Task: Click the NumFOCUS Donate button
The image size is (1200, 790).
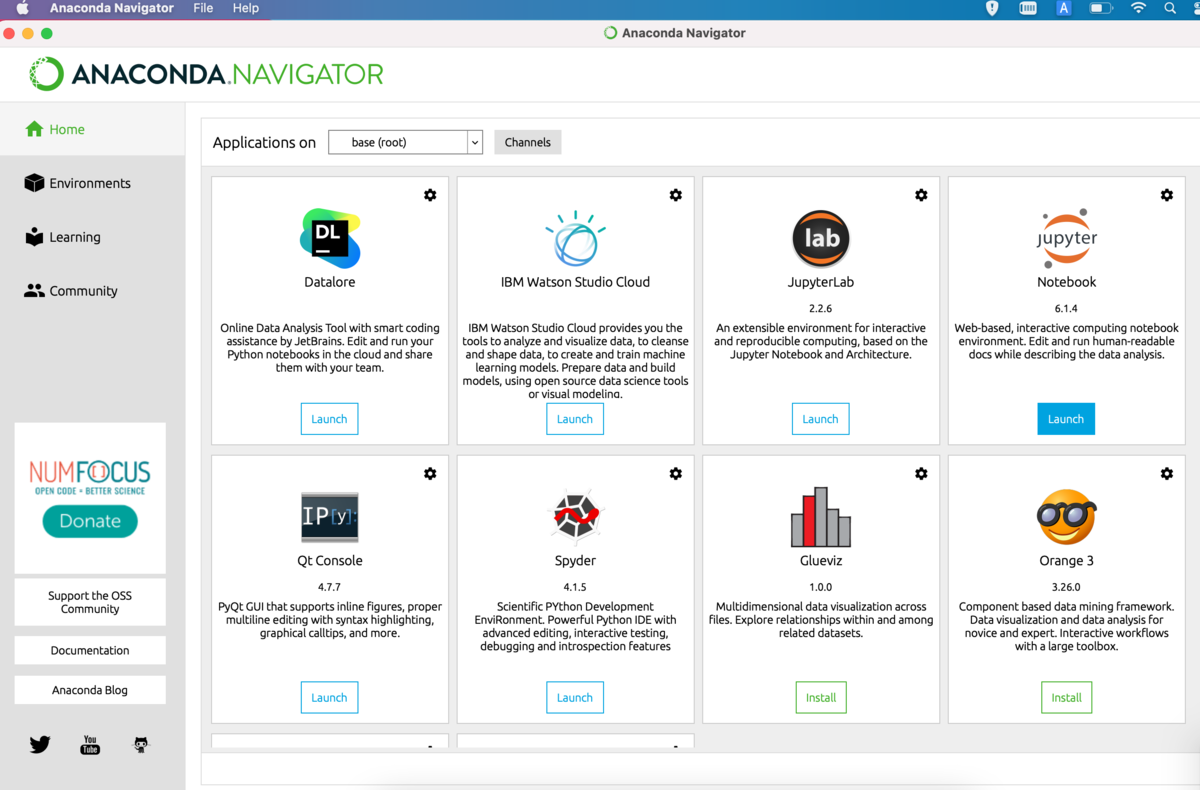Action: pyautogui.click(x=90, y=521)
